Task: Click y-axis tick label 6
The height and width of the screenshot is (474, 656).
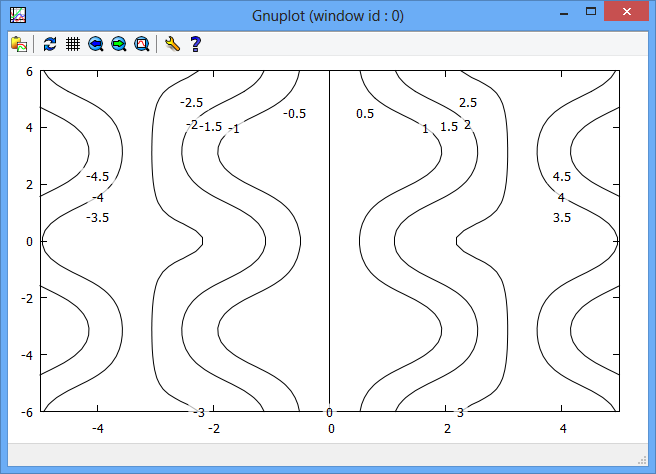Action: point(29,72)
